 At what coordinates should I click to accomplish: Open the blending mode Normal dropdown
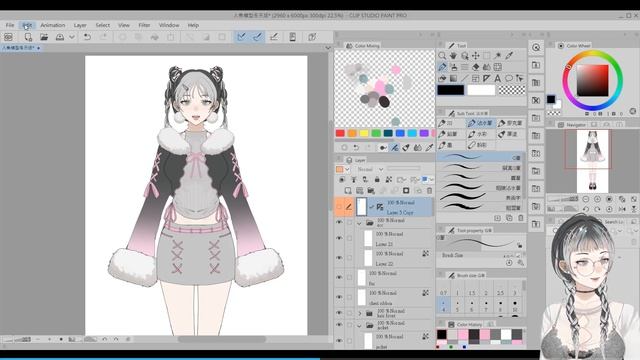point(370,169)
